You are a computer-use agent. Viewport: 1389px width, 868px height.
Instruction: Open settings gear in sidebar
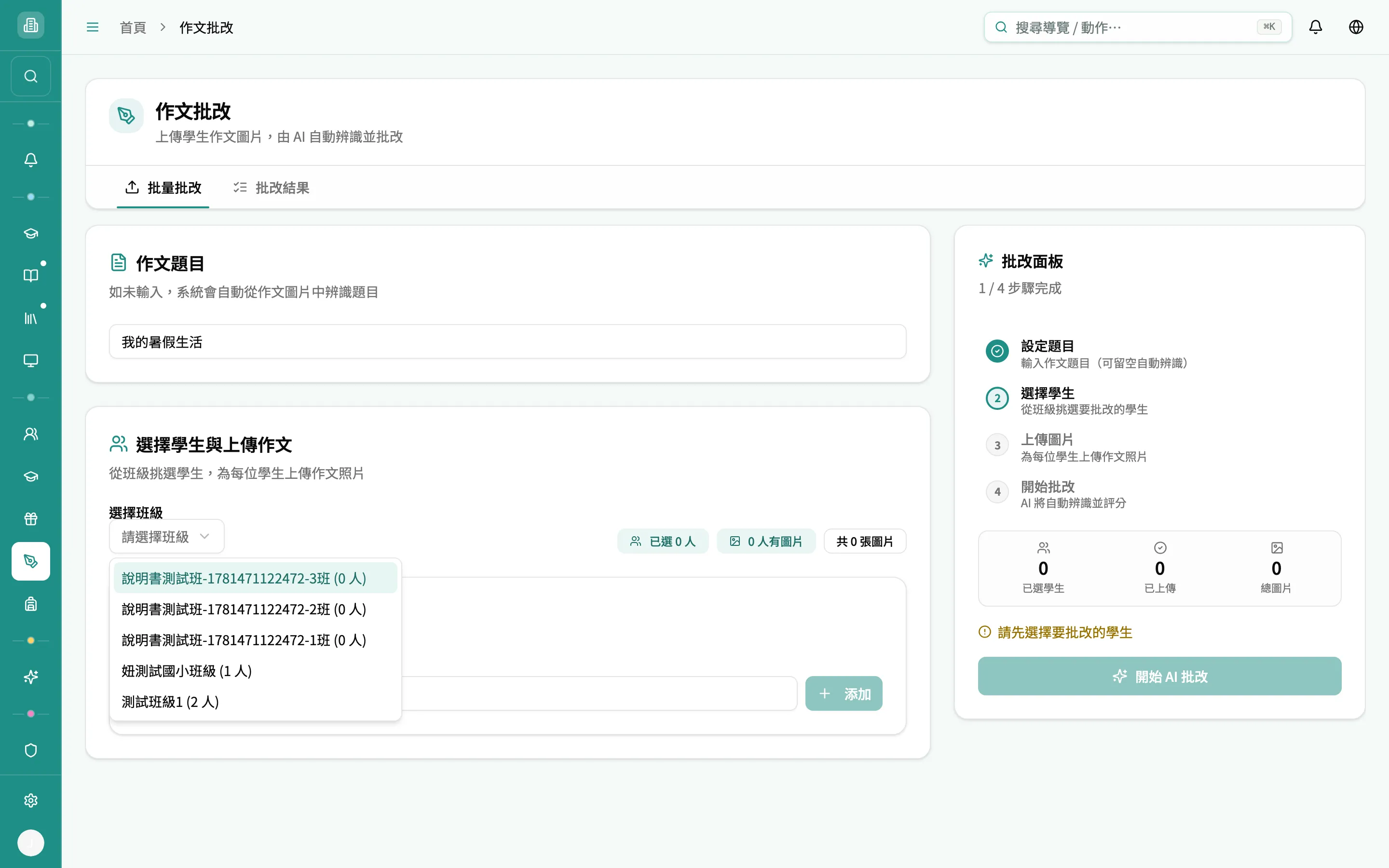30,801
